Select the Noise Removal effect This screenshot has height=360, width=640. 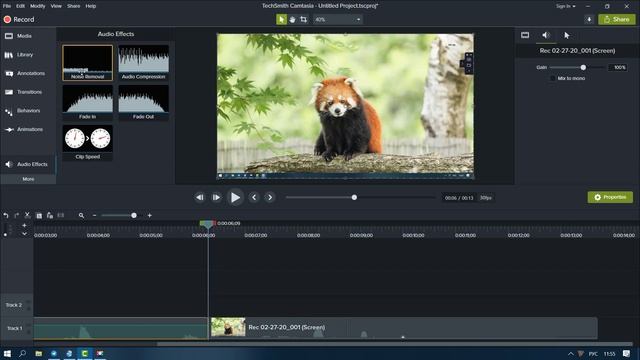click(87, 62)
